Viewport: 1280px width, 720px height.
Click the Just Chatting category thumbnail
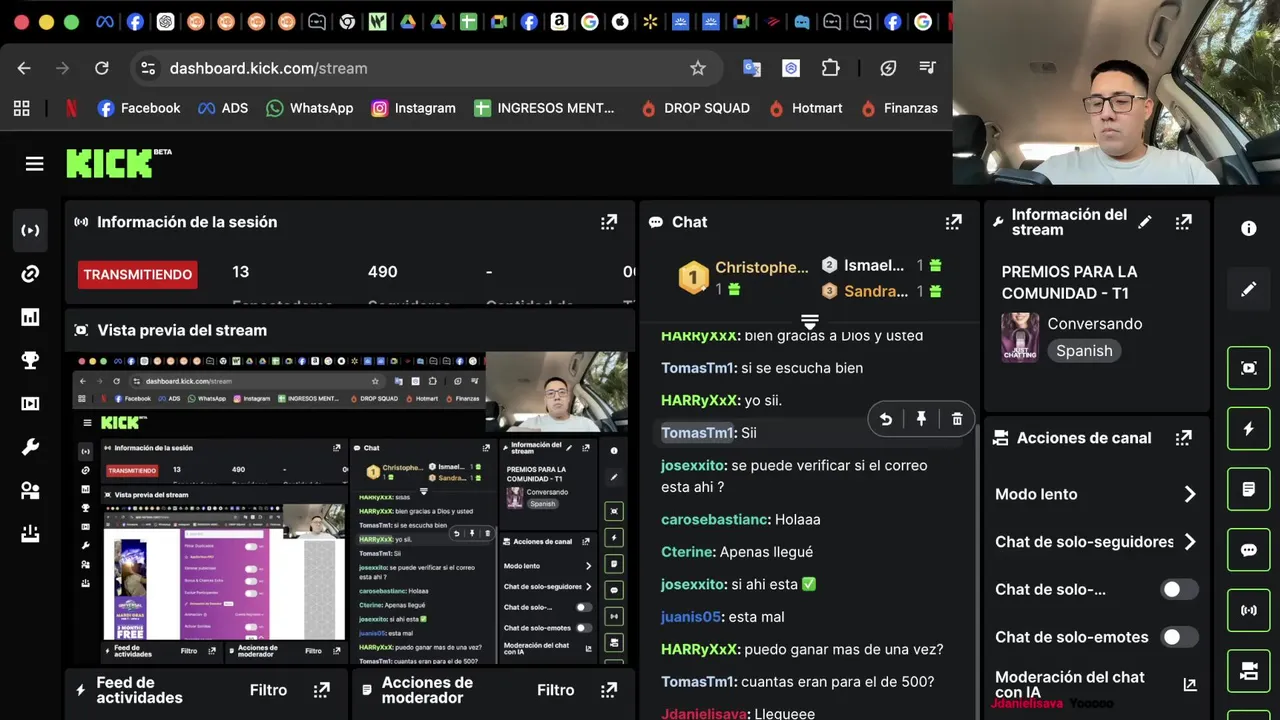coord(1020,337)
